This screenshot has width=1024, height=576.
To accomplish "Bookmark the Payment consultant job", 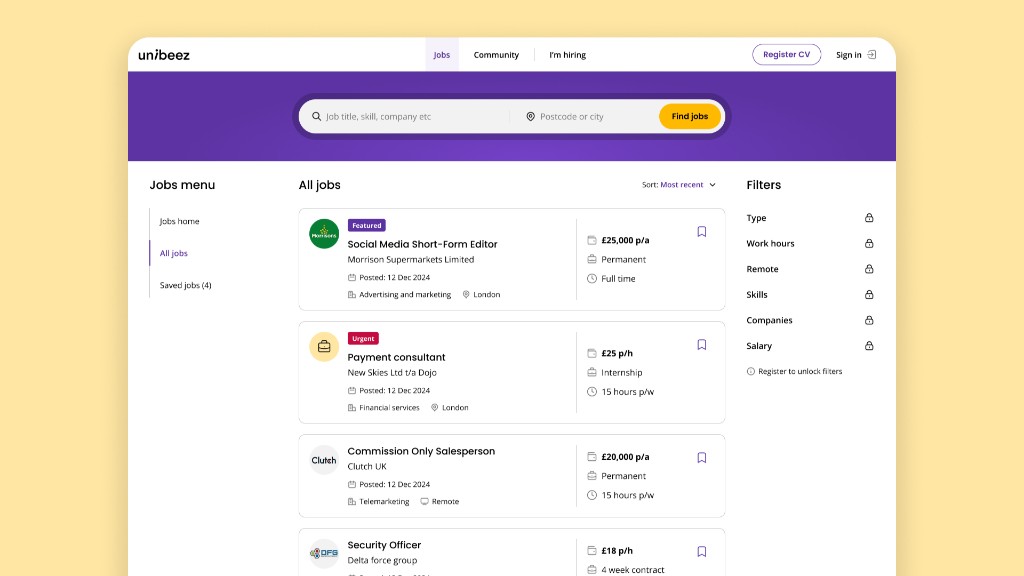I will click(x=701, y=345).
